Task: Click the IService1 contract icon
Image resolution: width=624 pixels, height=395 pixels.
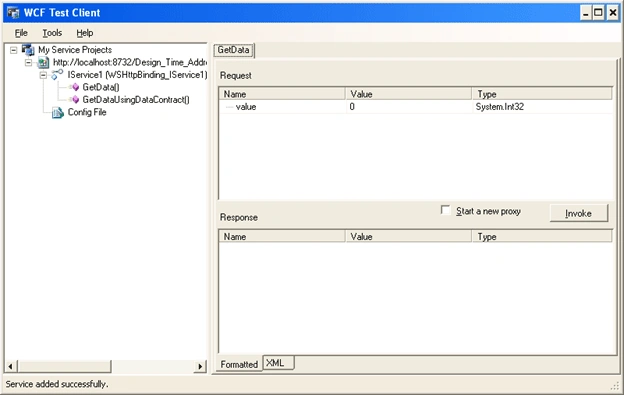Action: pos(57,74)
